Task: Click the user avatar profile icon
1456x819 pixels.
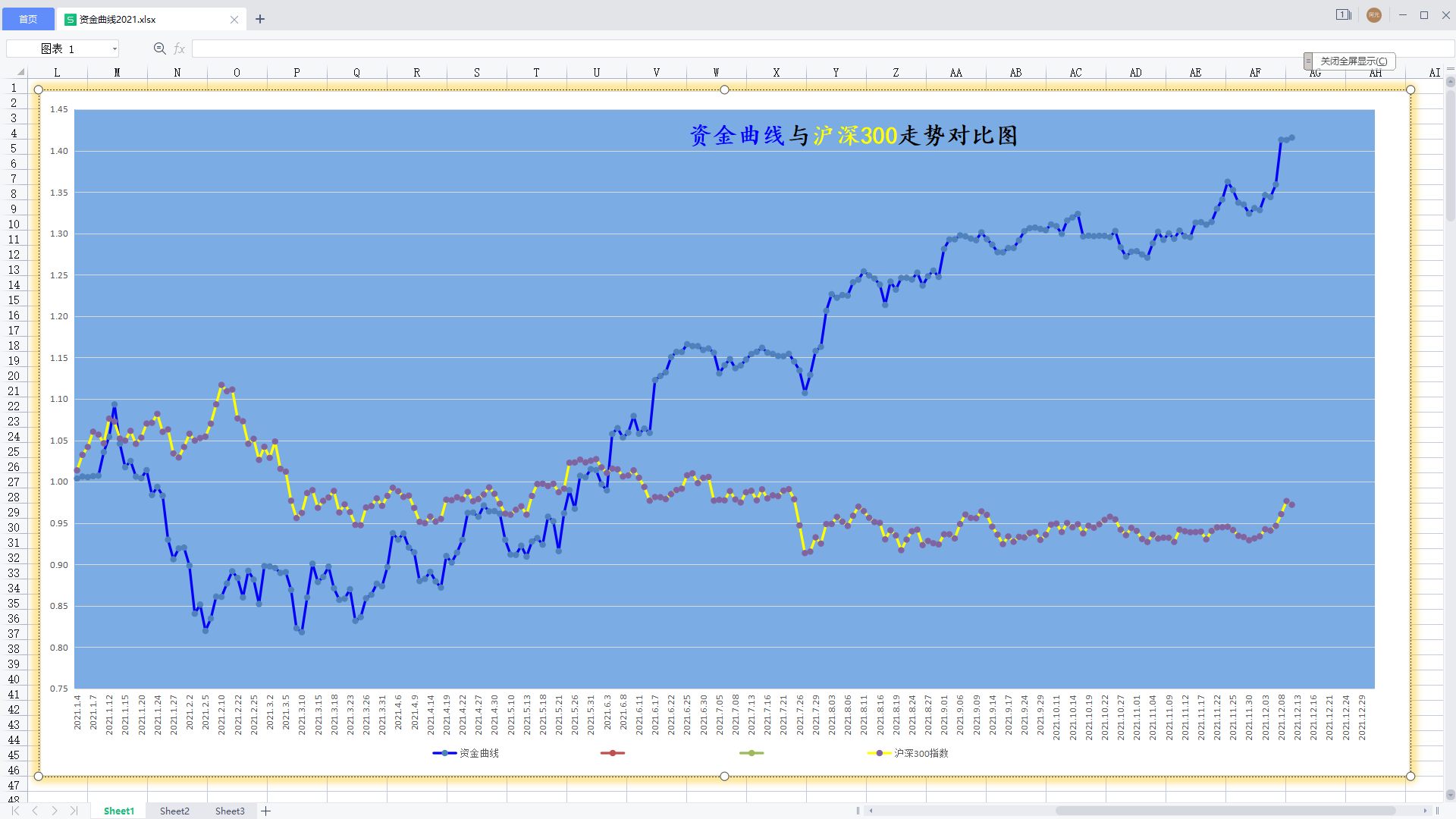Action: tap(1373, 15)
